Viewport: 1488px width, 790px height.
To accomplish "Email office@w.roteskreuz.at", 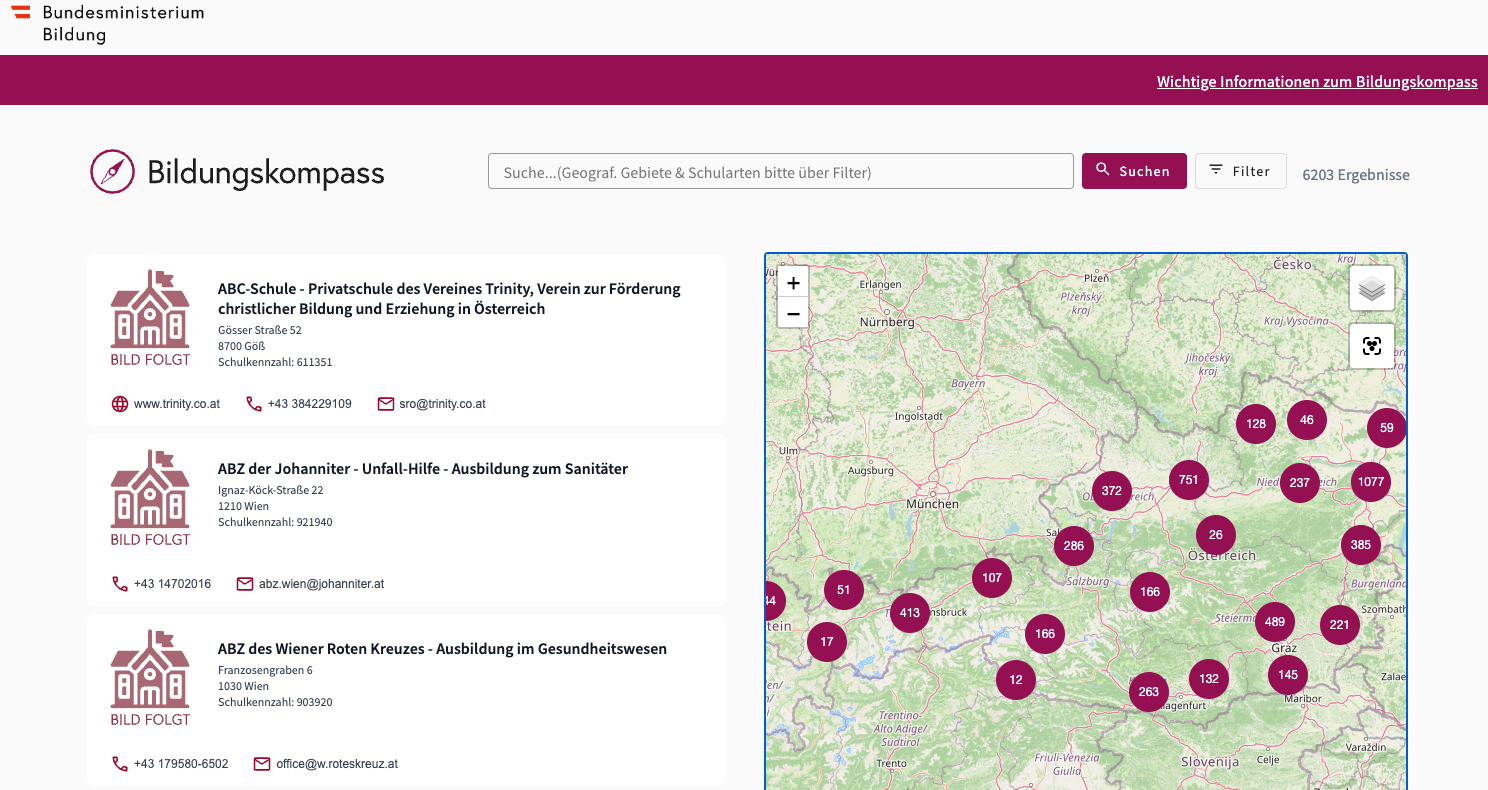I will (337, 764).
